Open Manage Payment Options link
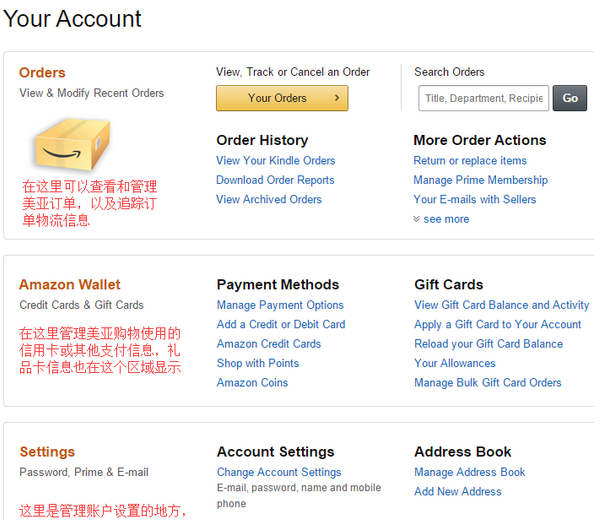 280,305
